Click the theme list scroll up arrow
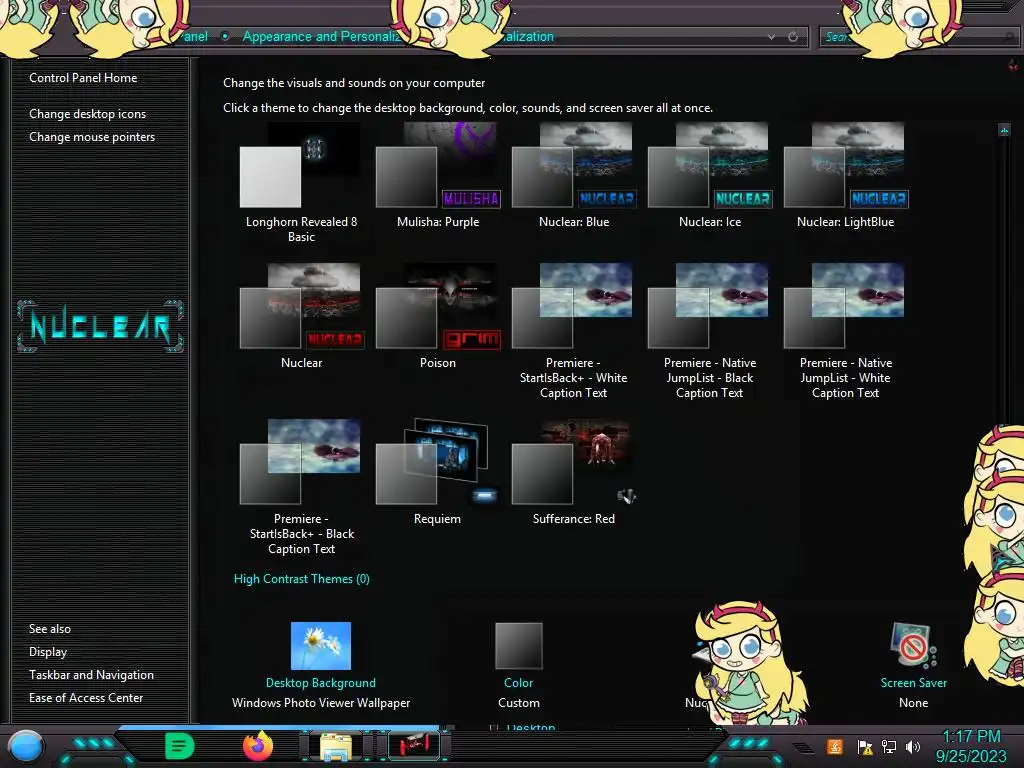 (1004, 130)
